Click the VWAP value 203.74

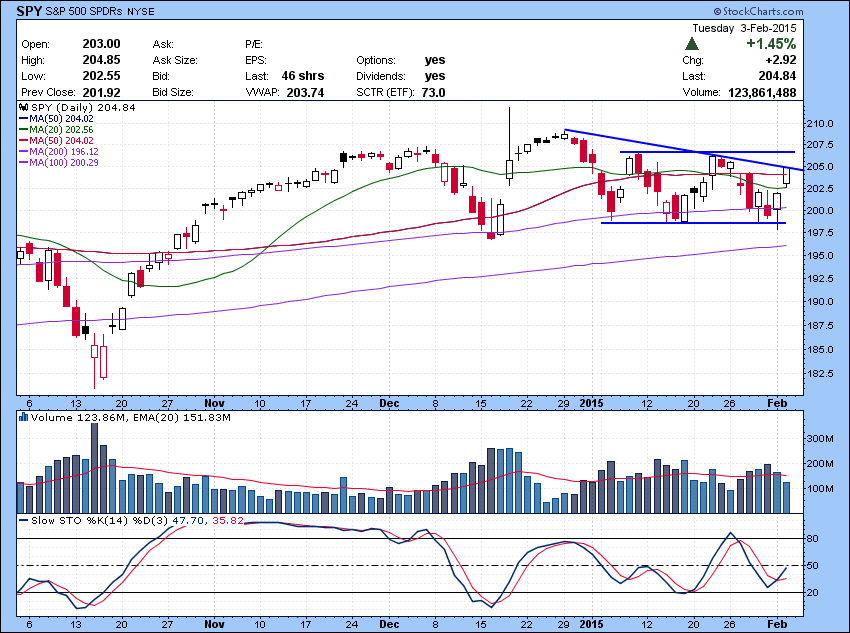[x=305, y=92]
